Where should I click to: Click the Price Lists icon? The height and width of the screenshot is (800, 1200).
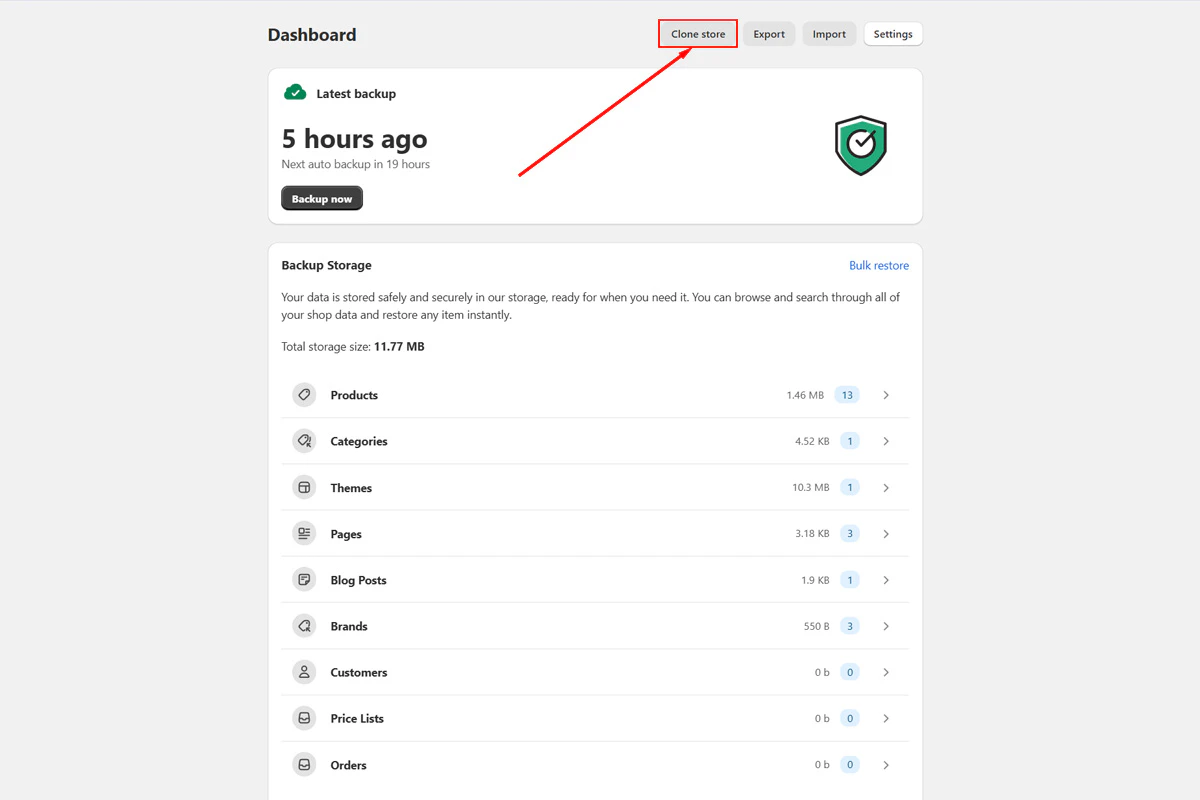(x=303, y=717)
